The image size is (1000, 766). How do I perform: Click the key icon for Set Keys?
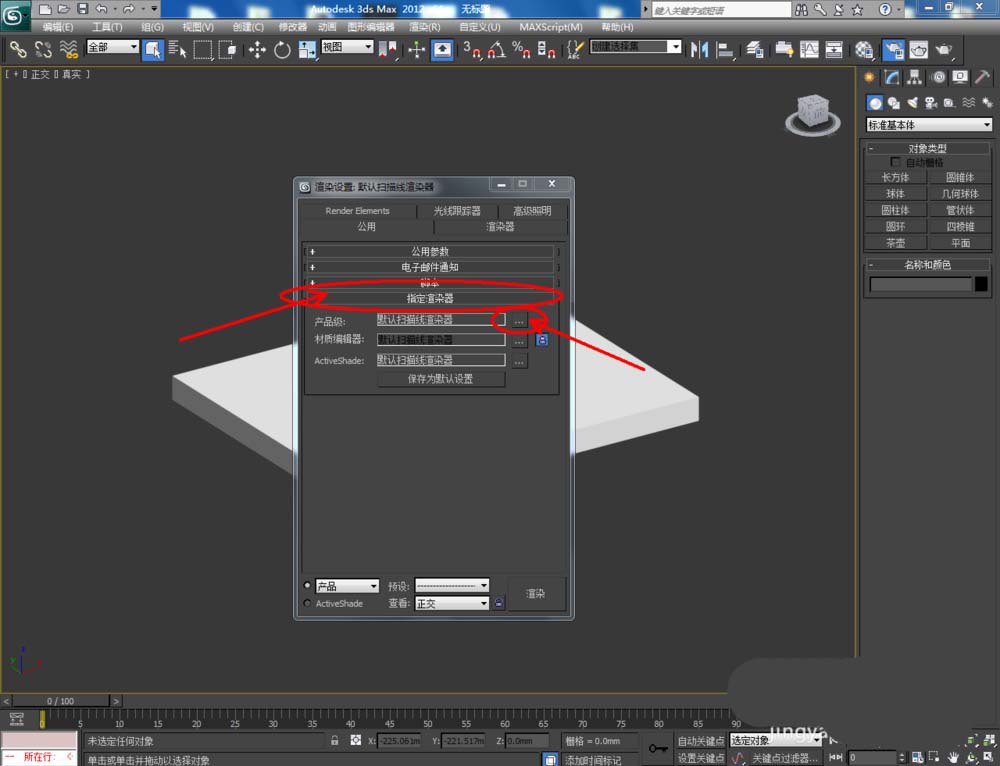[x=658, y=747]
